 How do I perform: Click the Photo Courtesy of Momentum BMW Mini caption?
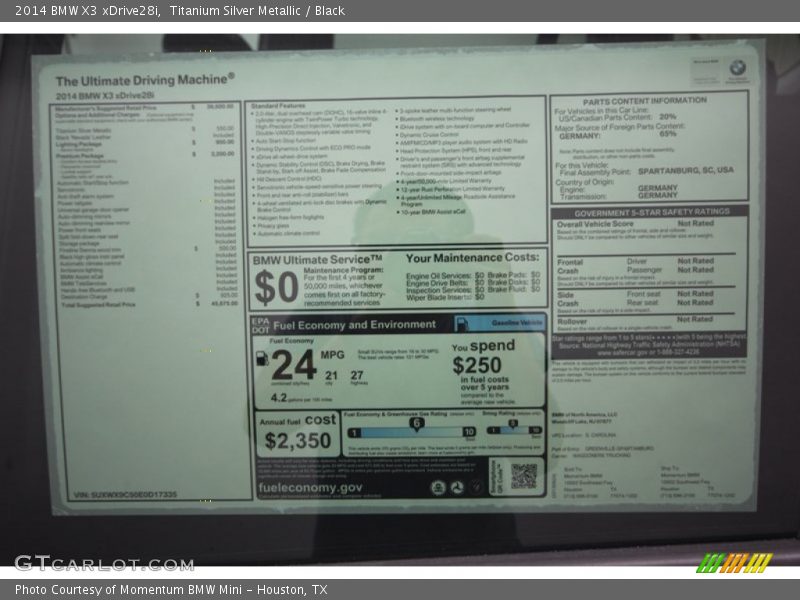(x=171, y=590)
